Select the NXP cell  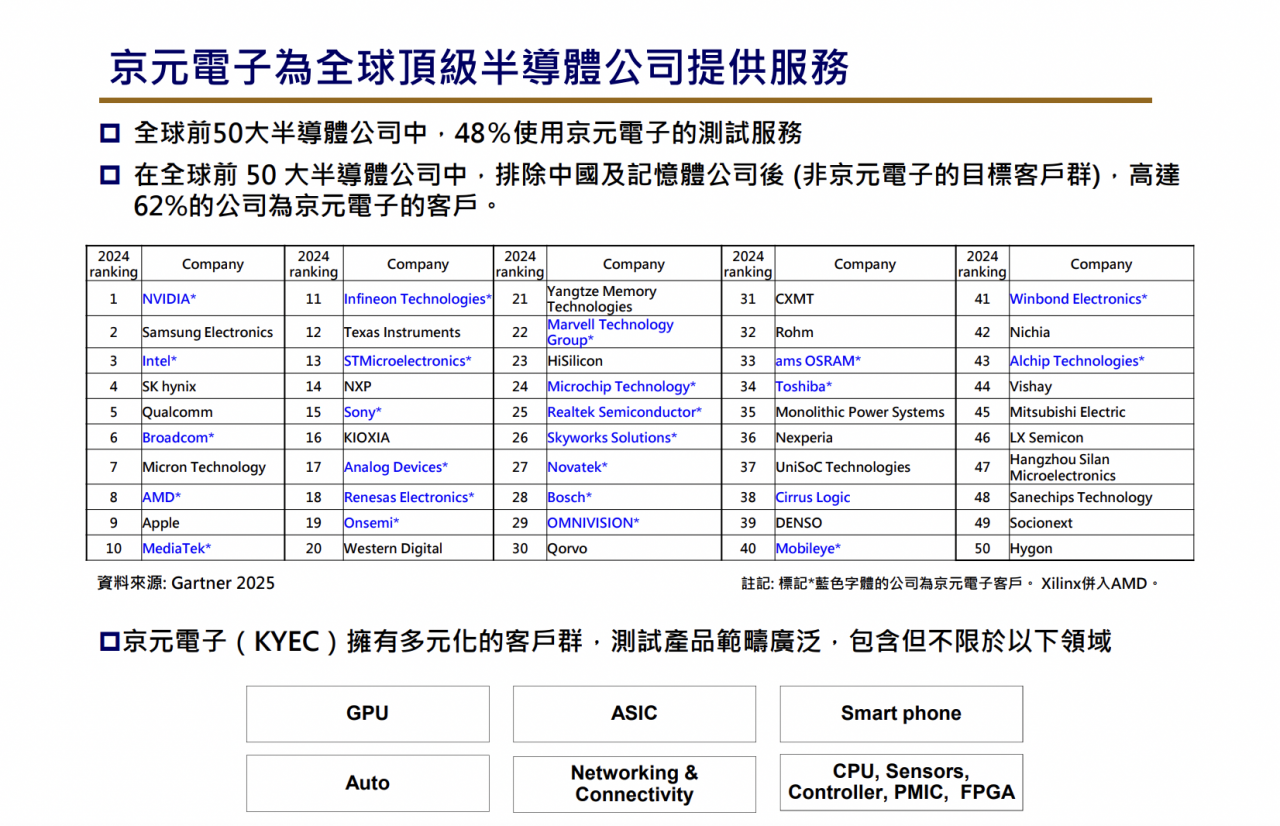(x=418, y=387)
